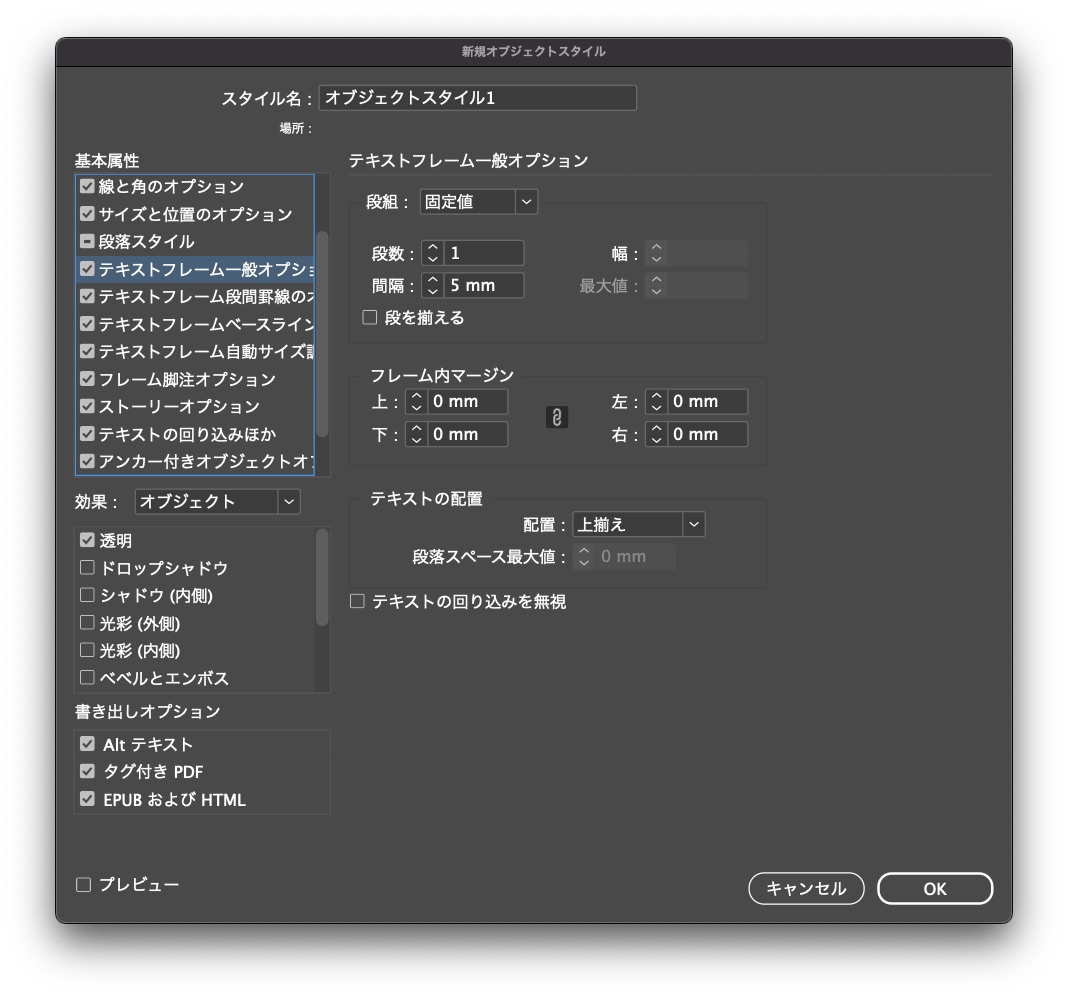Enable the 段を揃える checkbox
The width and height of the screenshot is (1068, 997).
point(370,318)
